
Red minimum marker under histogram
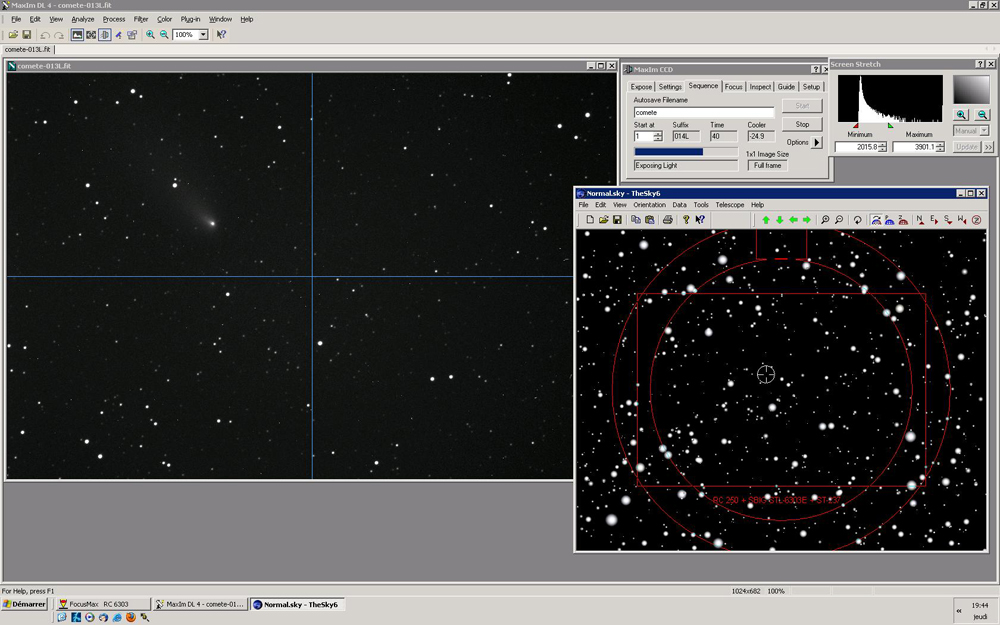(855, 125)
